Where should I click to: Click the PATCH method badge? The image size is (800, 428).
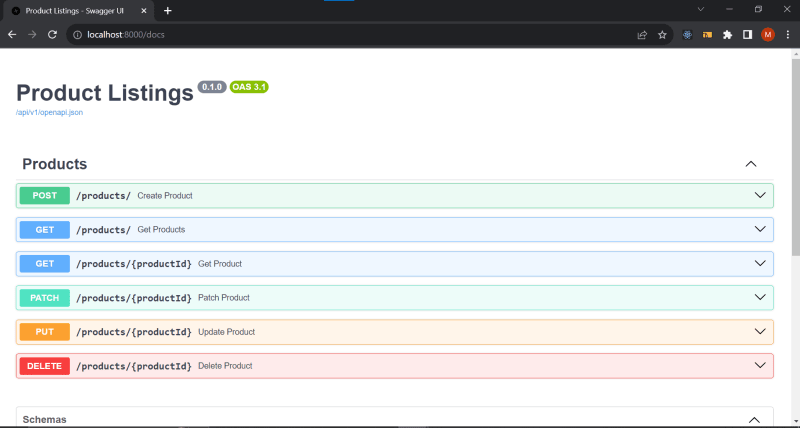(x=45, y=298)
